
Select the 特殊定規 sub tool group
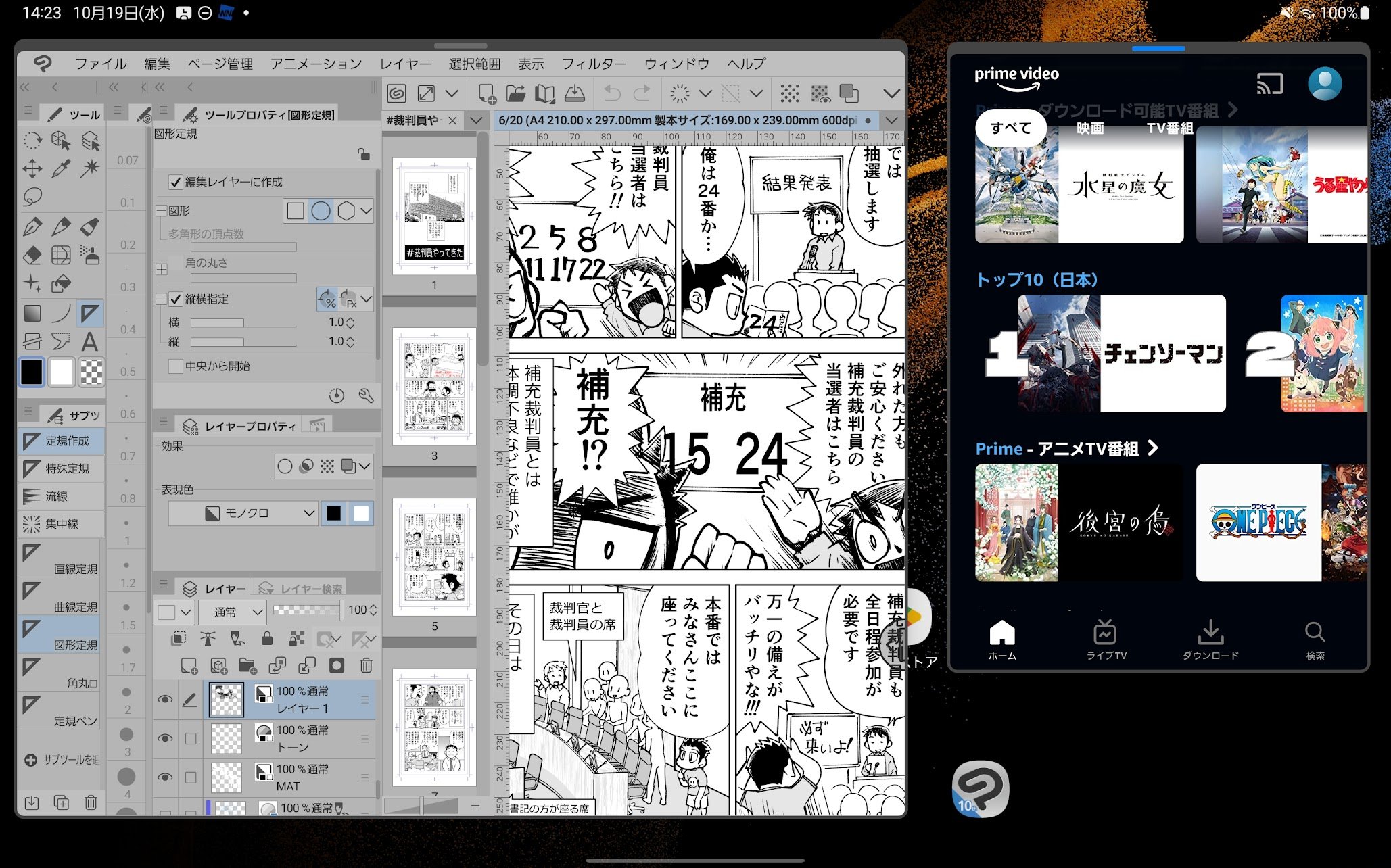(x=62, y=468)
